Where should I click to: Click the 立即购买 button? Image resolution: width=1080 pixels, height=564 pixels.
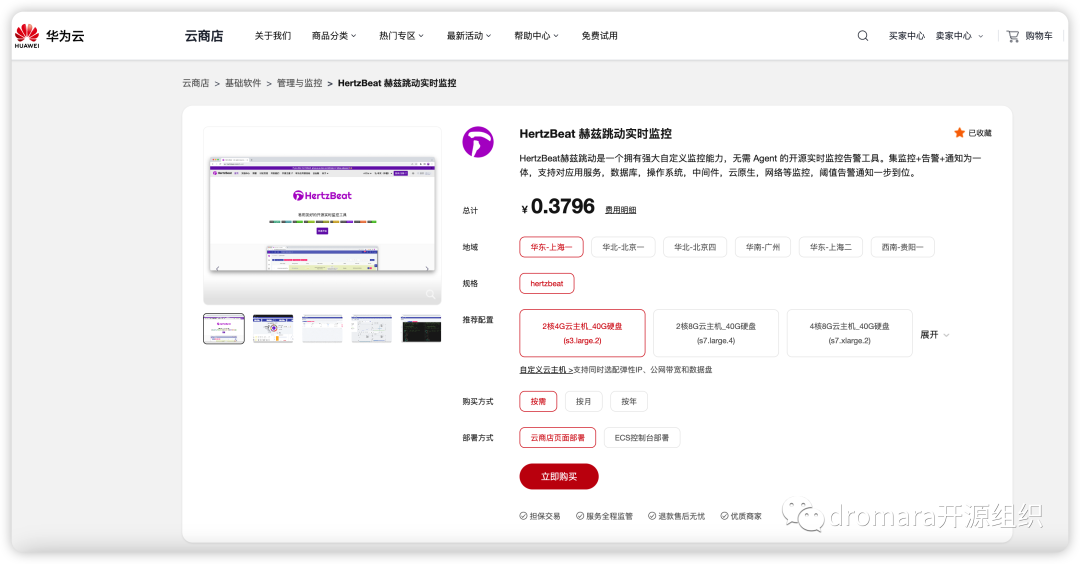pos(559,477)
